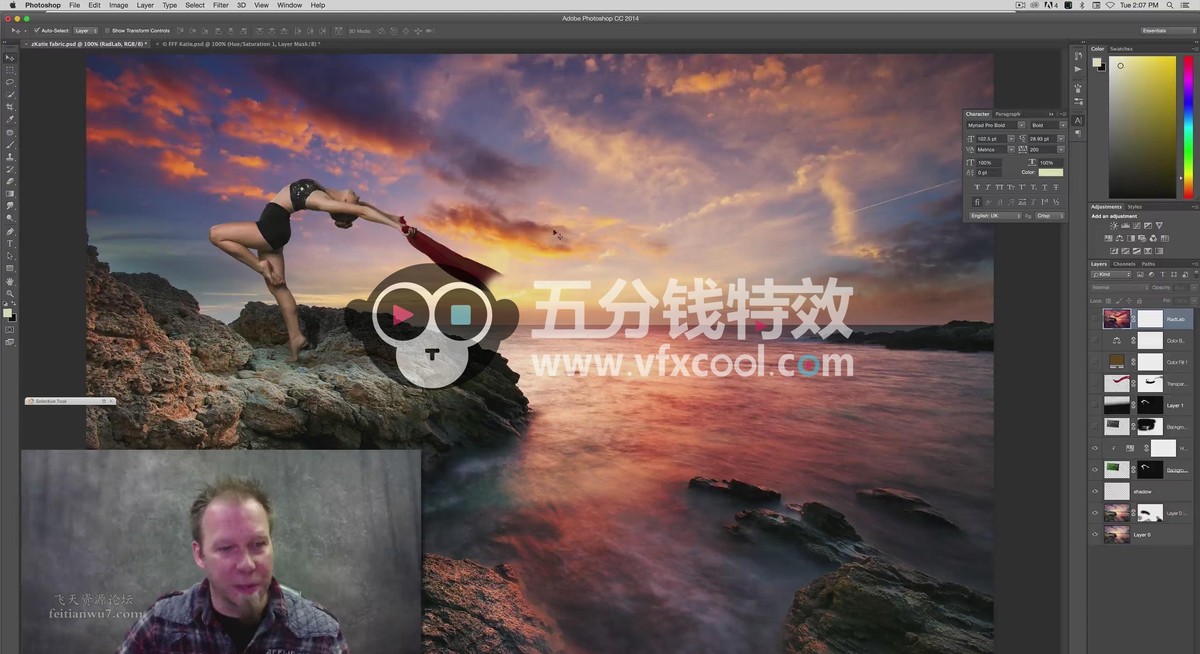Select the Rectangular Marquee tool

pyautogui.click(x=10, y=70)
